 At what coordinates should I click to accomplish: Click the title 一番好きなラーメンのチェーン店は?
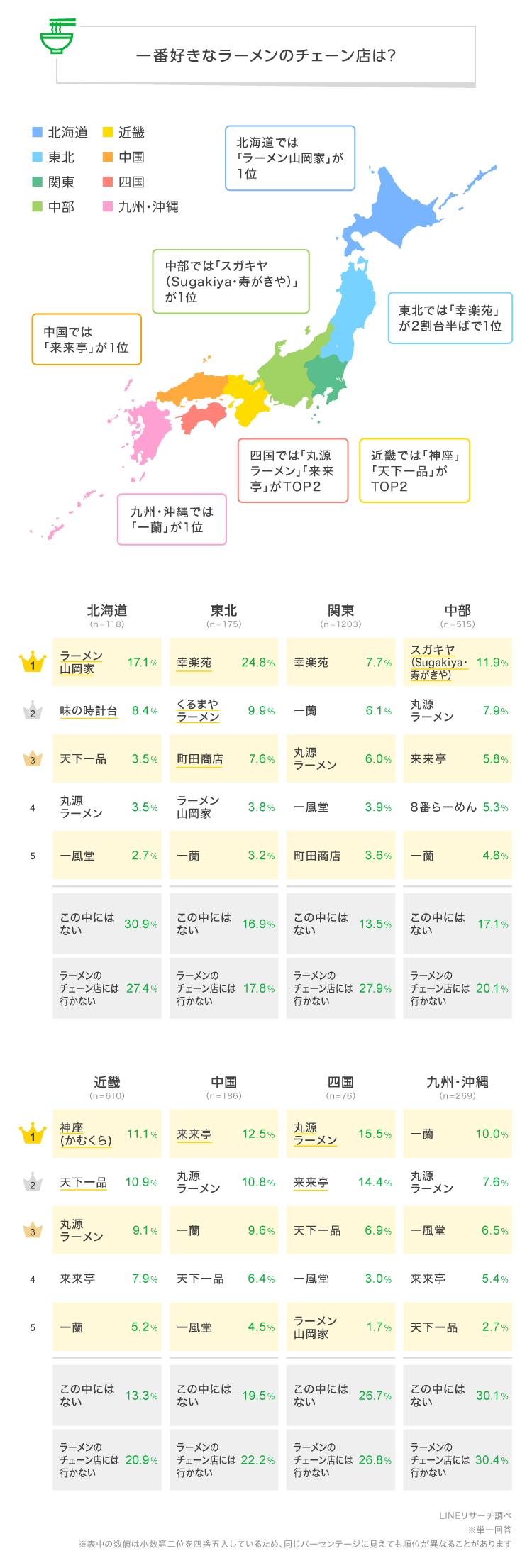click(266, 55)
